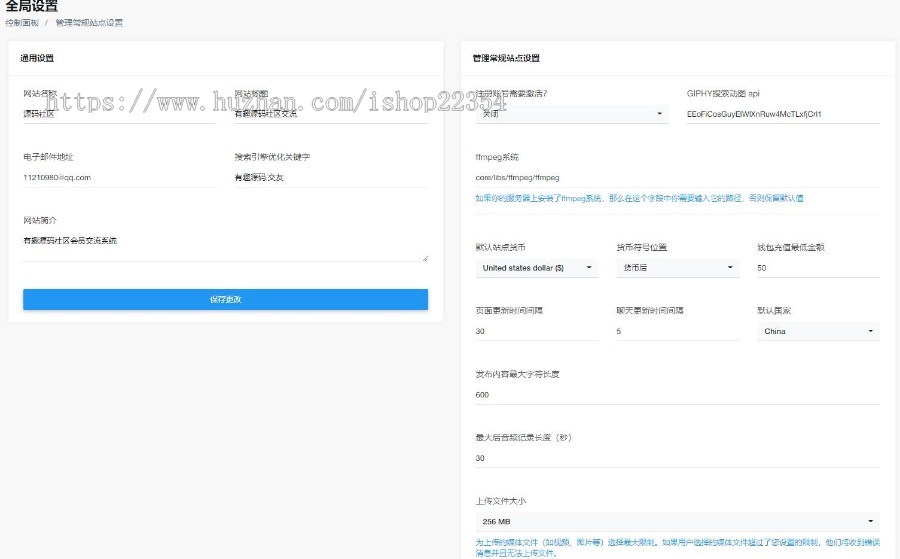This screenshot has height=559, width=900.
Task: Click the ffmpeg path field core/libs/ffmpeg/ffmpeg
Action: coord(677,177)
